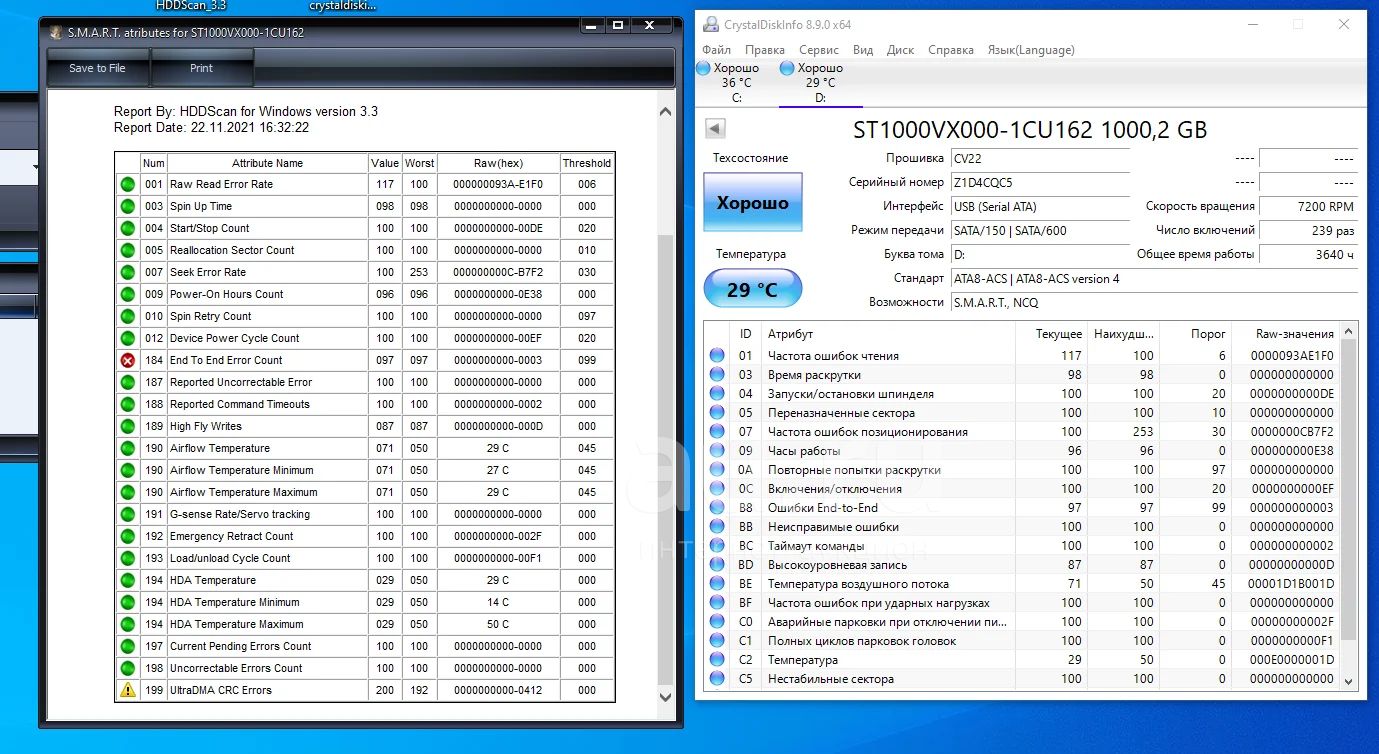Click the Threshold column header in HDDScan

point(587,163)
